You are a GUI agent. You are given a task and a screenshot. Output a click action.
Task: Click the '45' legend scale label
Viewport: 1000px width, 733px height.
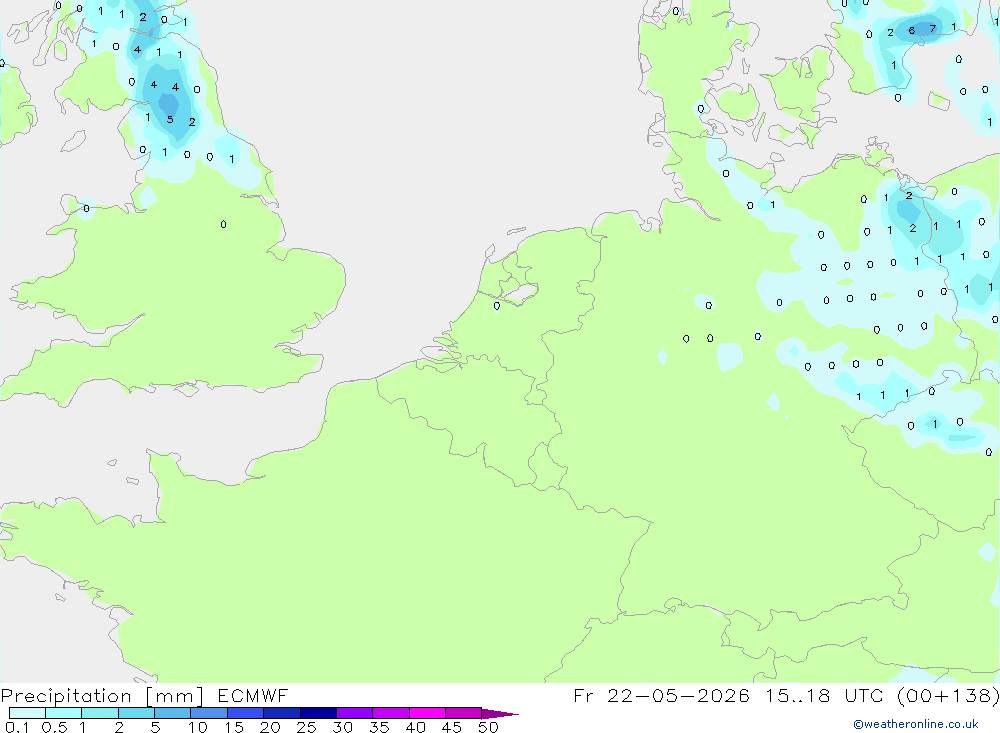(452, 727)
